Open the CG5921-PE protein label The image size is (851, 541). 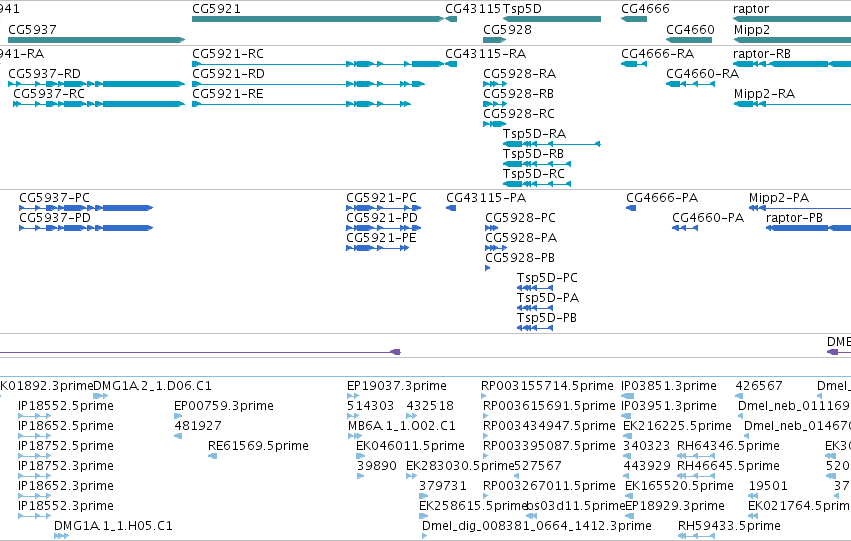point(382,238)
